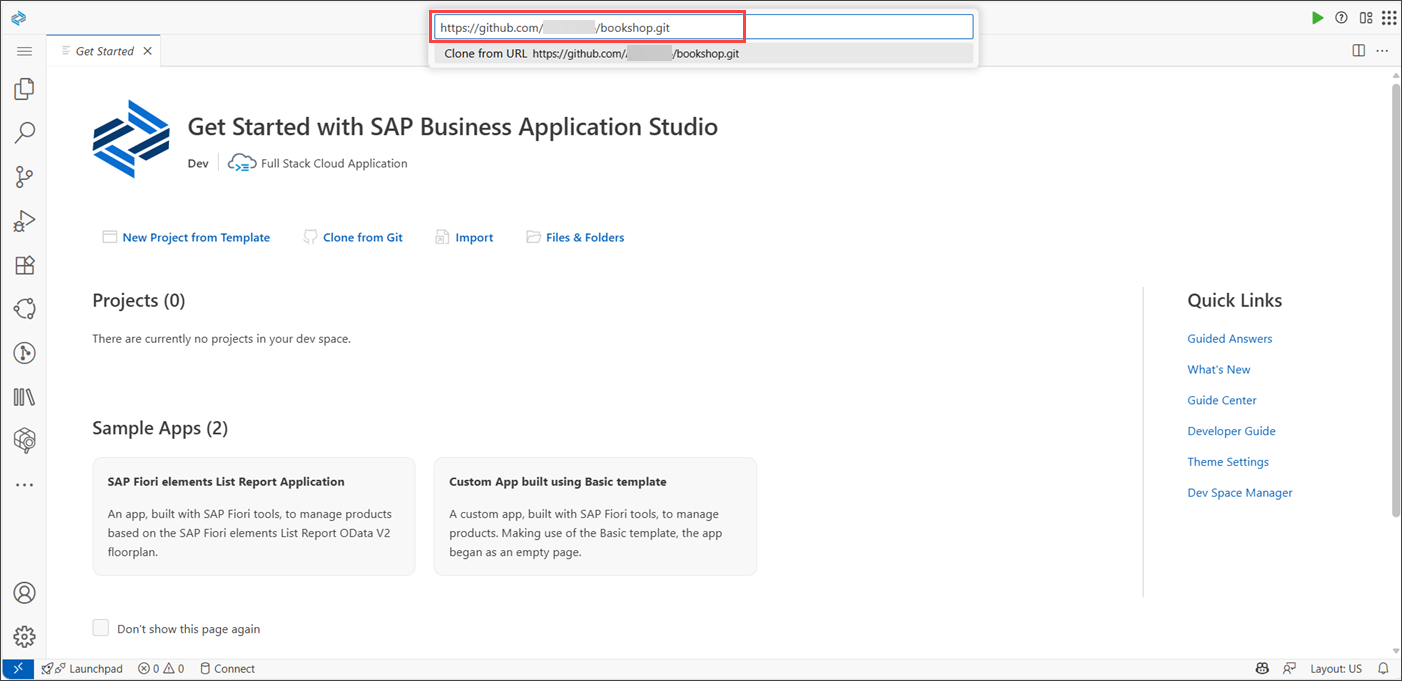
Task: Click the green Run play icon
Action: click(1317, 17)
